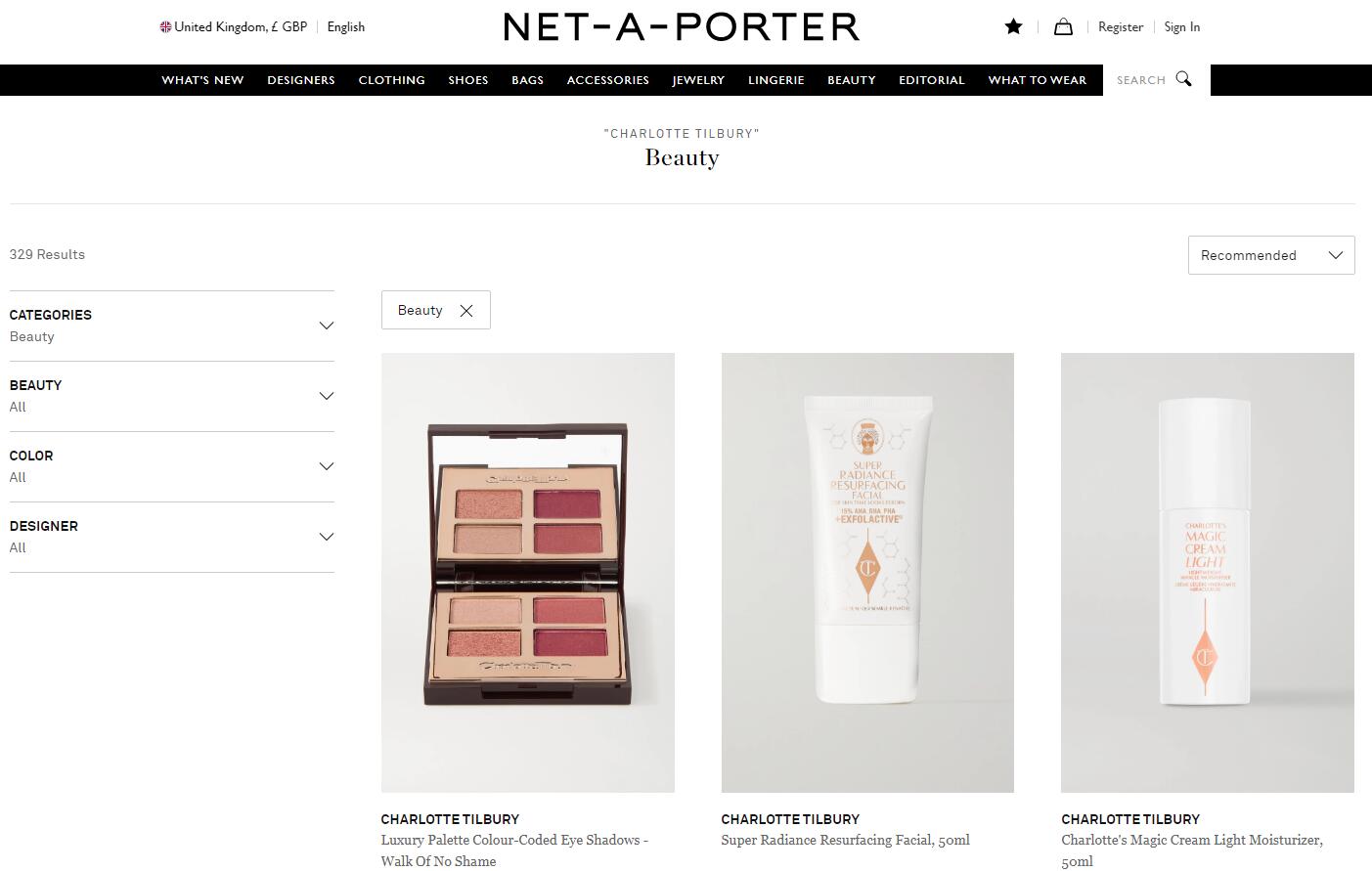The width and height of the screenshot is (1372, 871).
Task: Open the shopping bag icon
Action: click(x=1063, y=27)
